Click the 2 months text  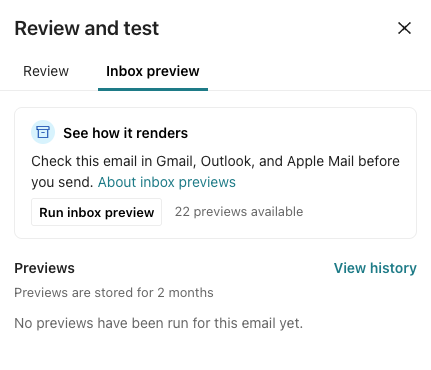click(x=185, y=293)
